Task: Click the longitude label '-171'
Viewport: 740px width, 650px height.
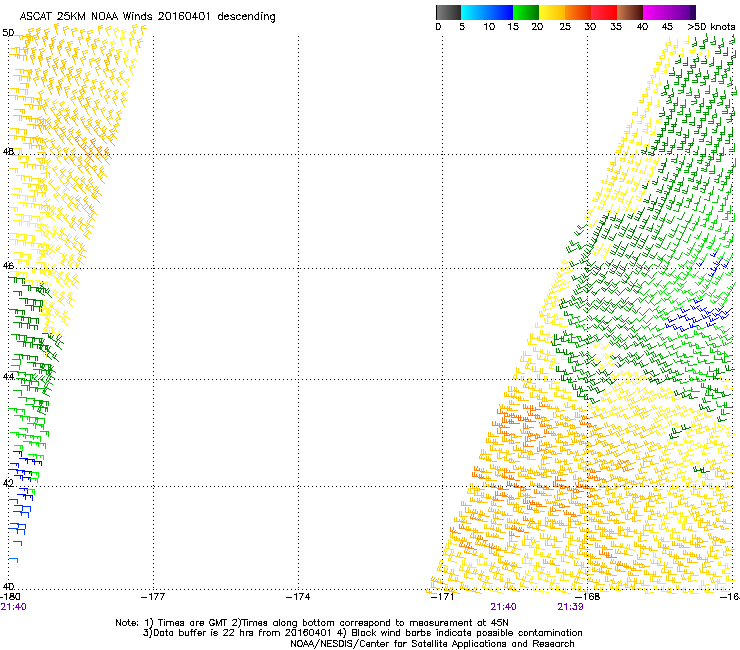Action: (443, 597)
